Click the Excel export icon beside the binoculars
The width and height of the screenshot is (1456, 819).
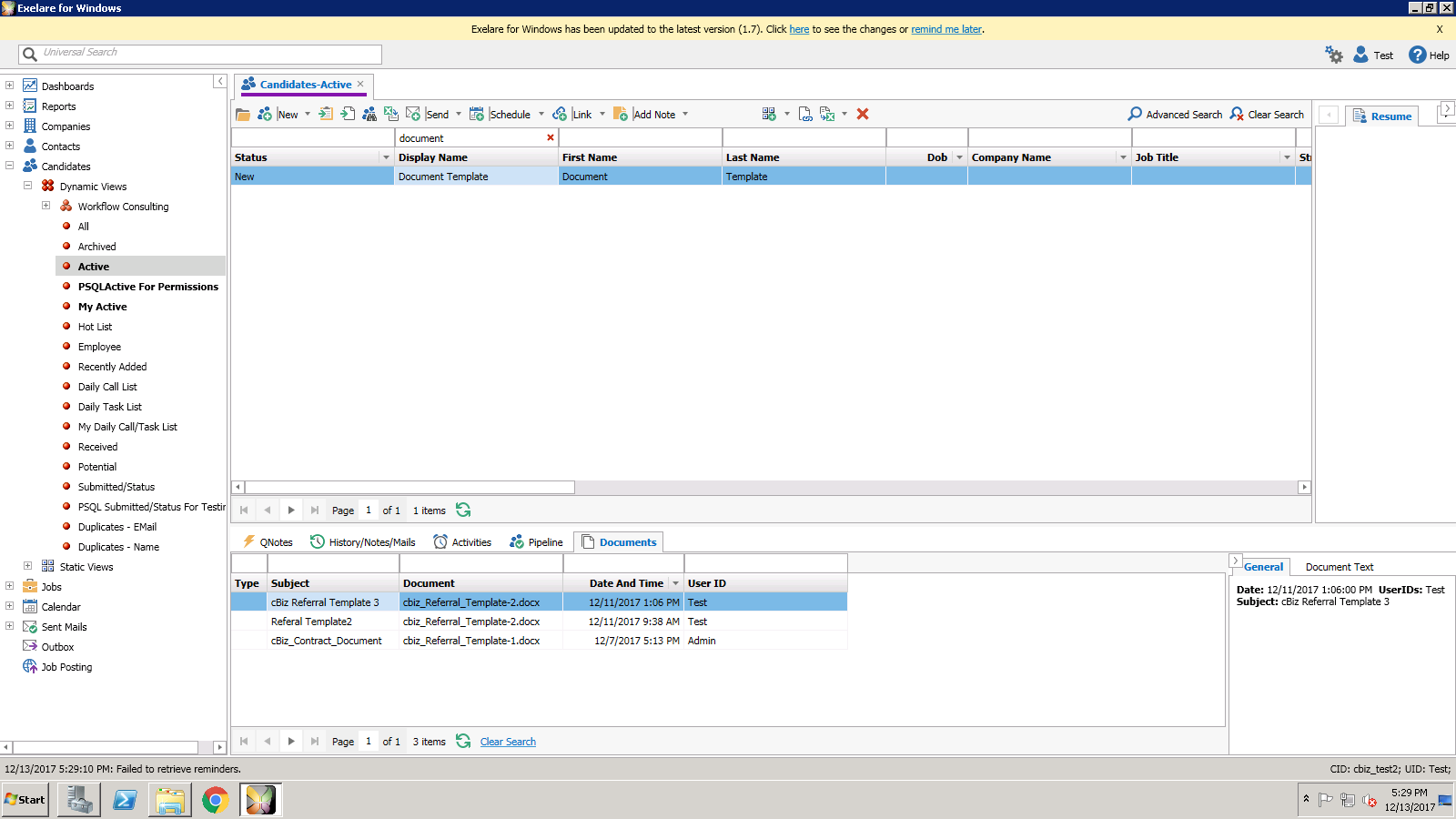(391, 114)
